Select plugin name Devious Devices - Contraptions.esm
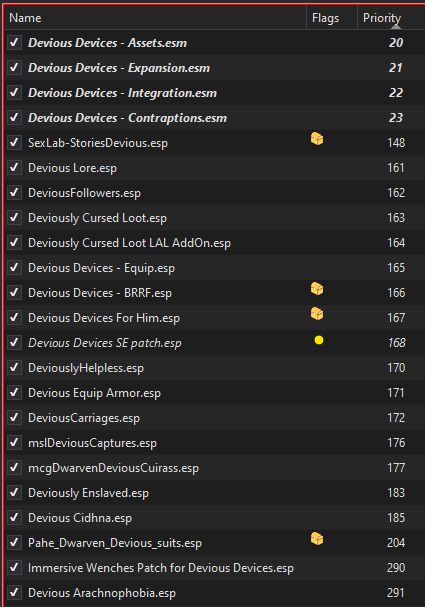 [127, 118]
